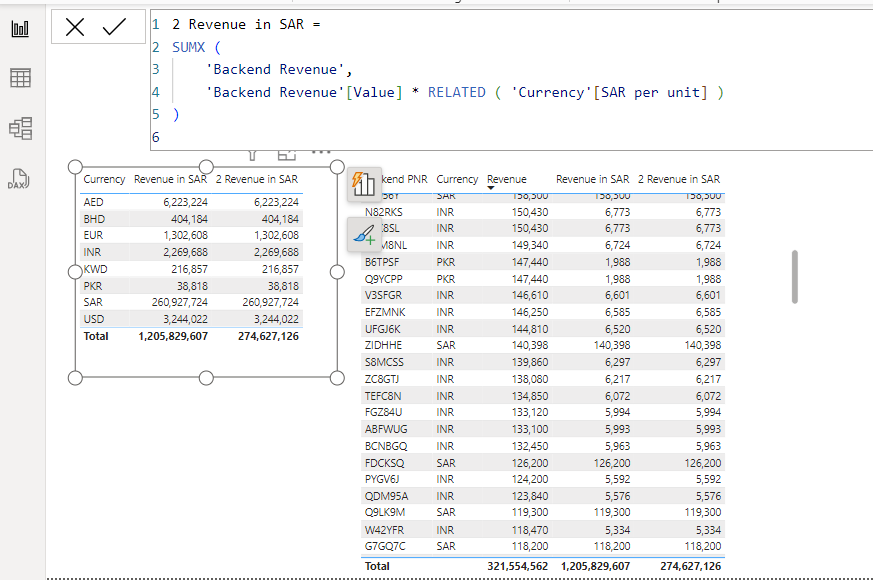Click the sort arrow under the Revenue header
This screenshot has height=580, width=873.
point(491,188)
